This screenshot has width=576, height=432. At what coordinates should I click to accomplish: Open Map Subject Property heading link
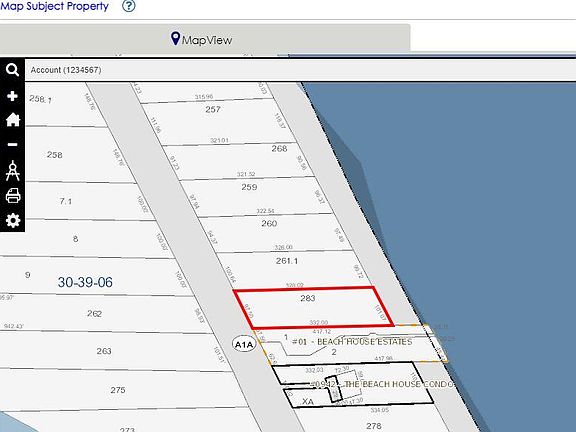(54, 6)
